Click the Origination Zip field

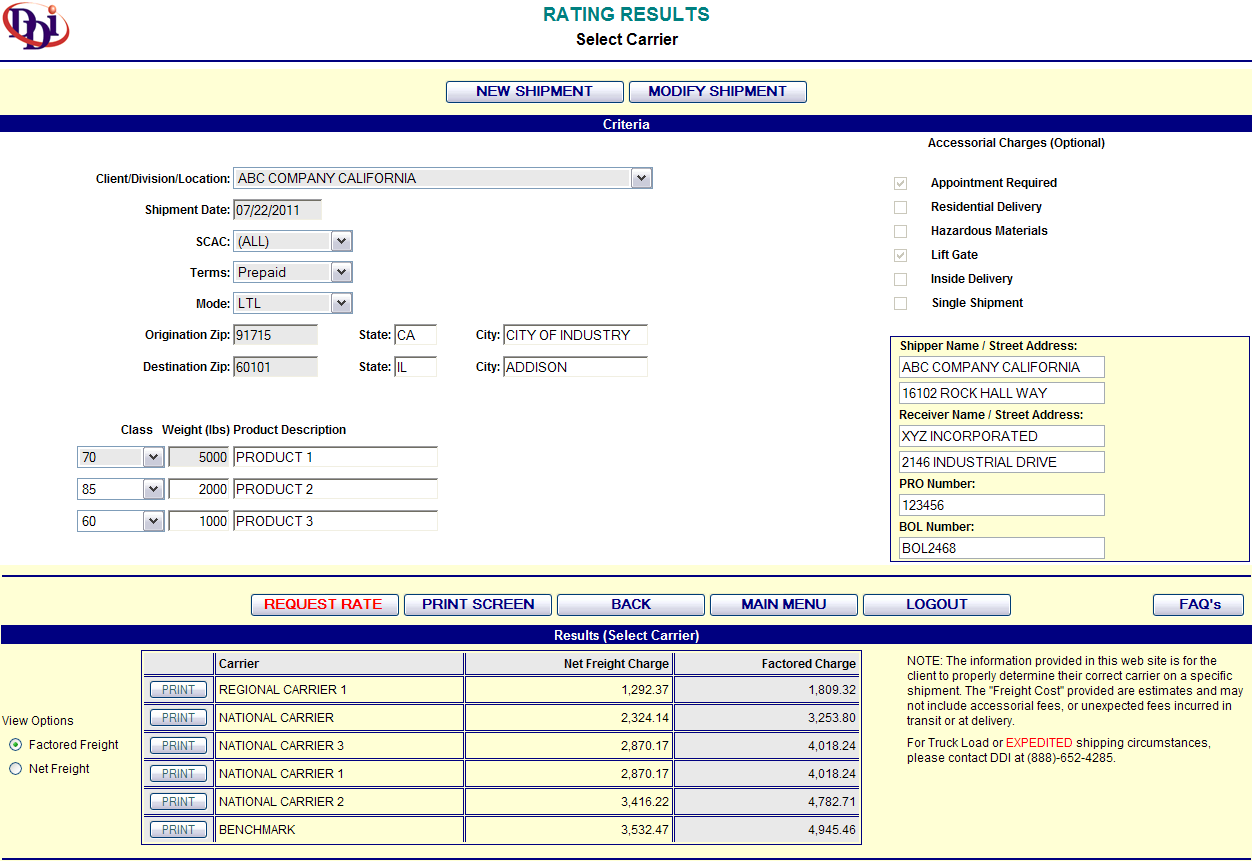coord(275,335)
